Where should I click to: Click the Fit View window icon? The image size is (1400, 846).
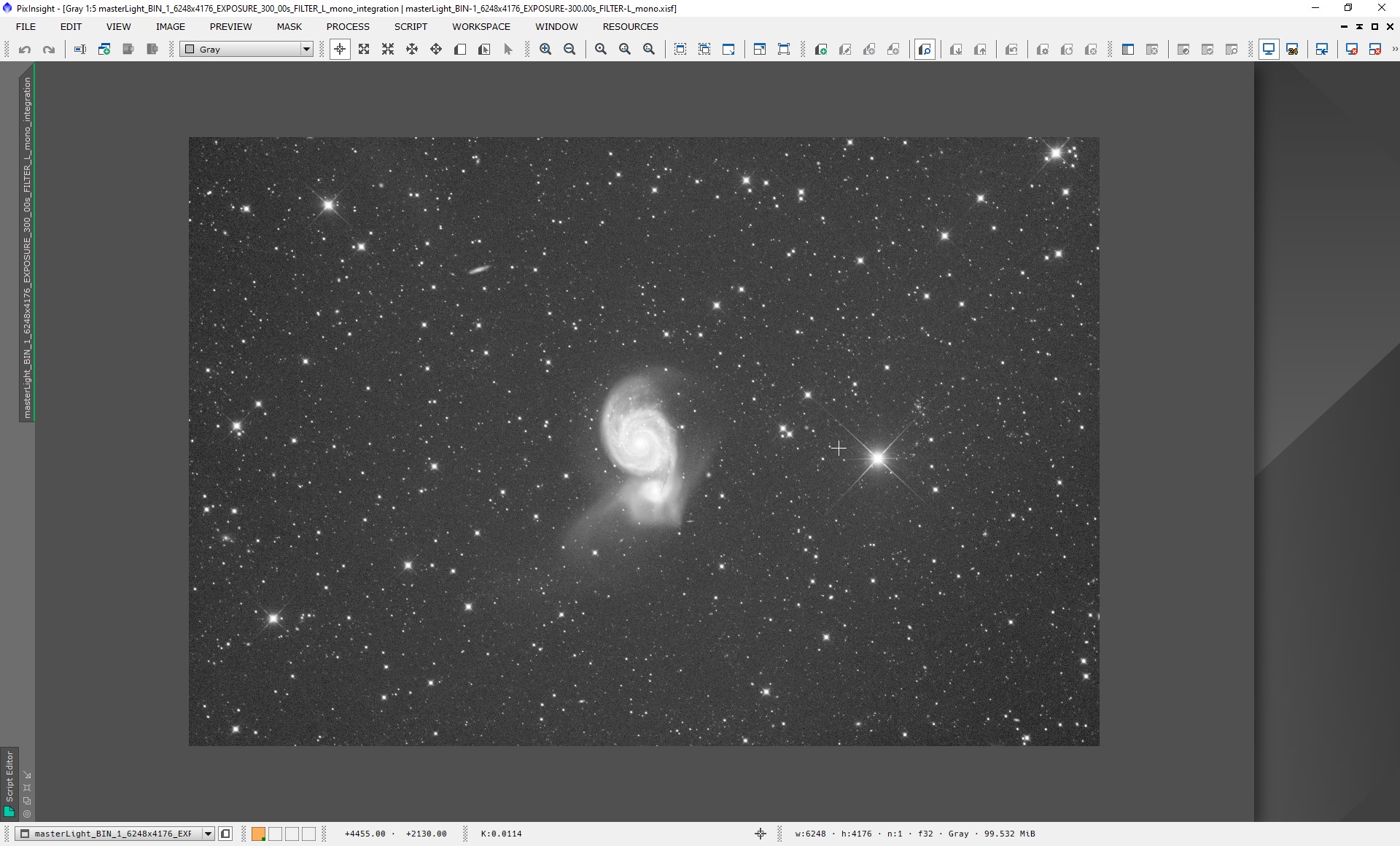tap(680, 50)
